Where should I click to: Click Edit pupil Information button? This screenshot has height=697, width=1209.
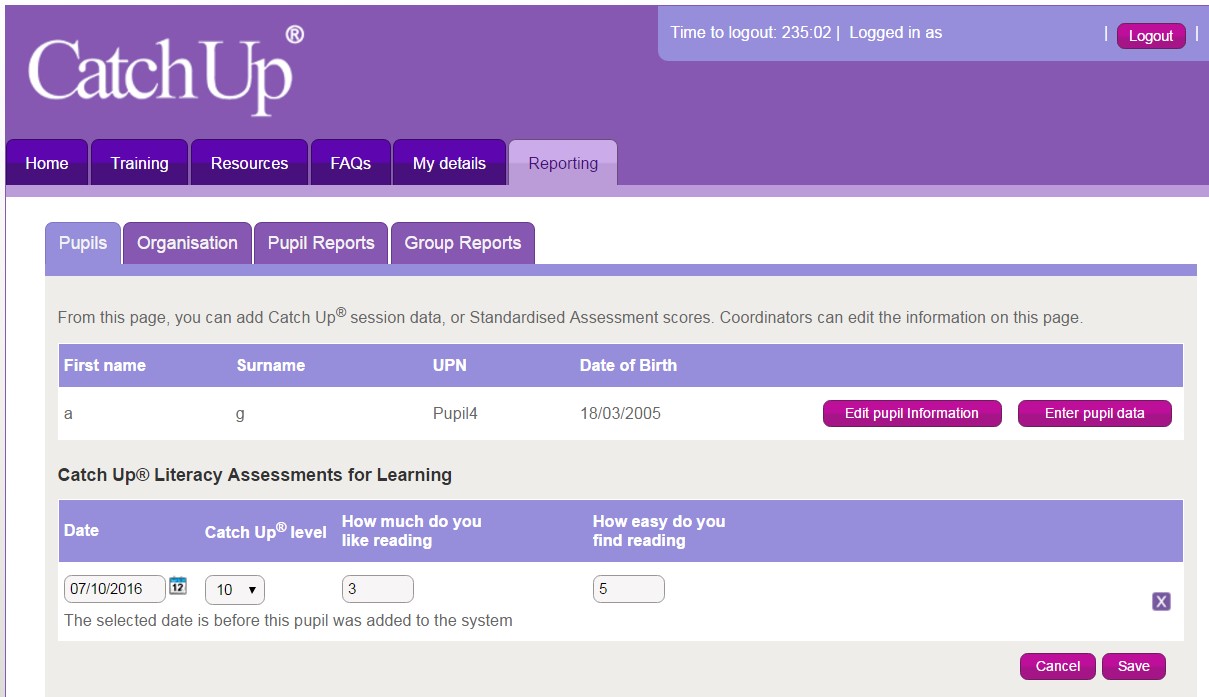912,413
